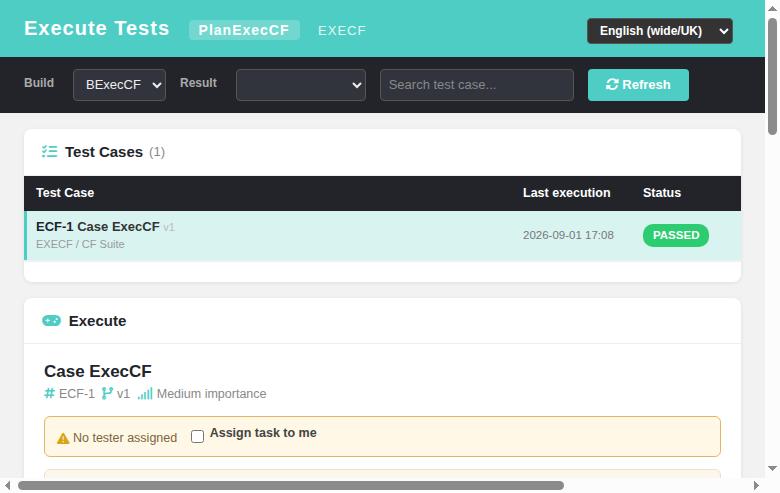Select the ECF-1 Case ExecCF row

pyautogui.click(x=383, y=236)
